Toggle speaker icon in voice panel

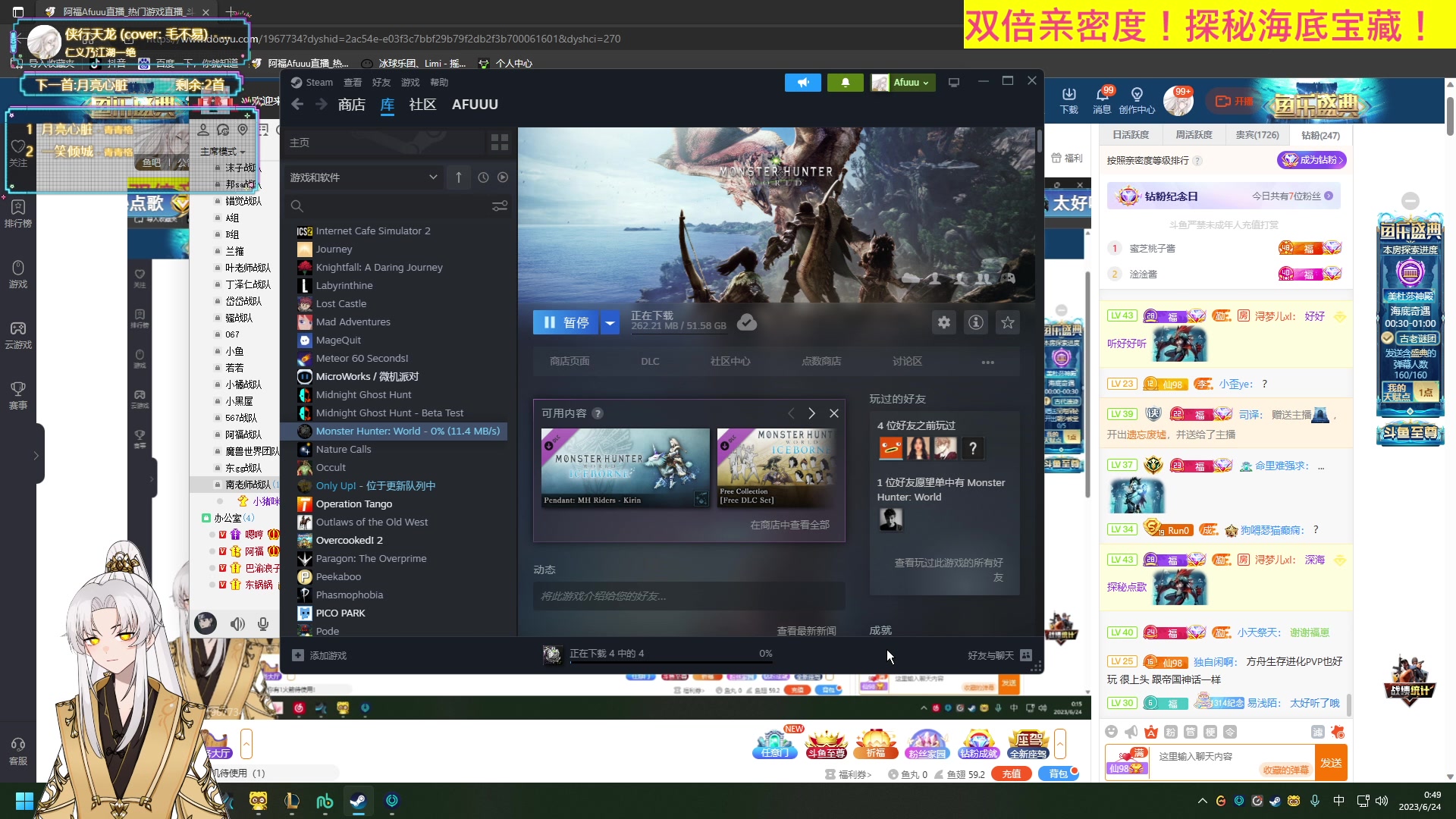coord(237,624)
